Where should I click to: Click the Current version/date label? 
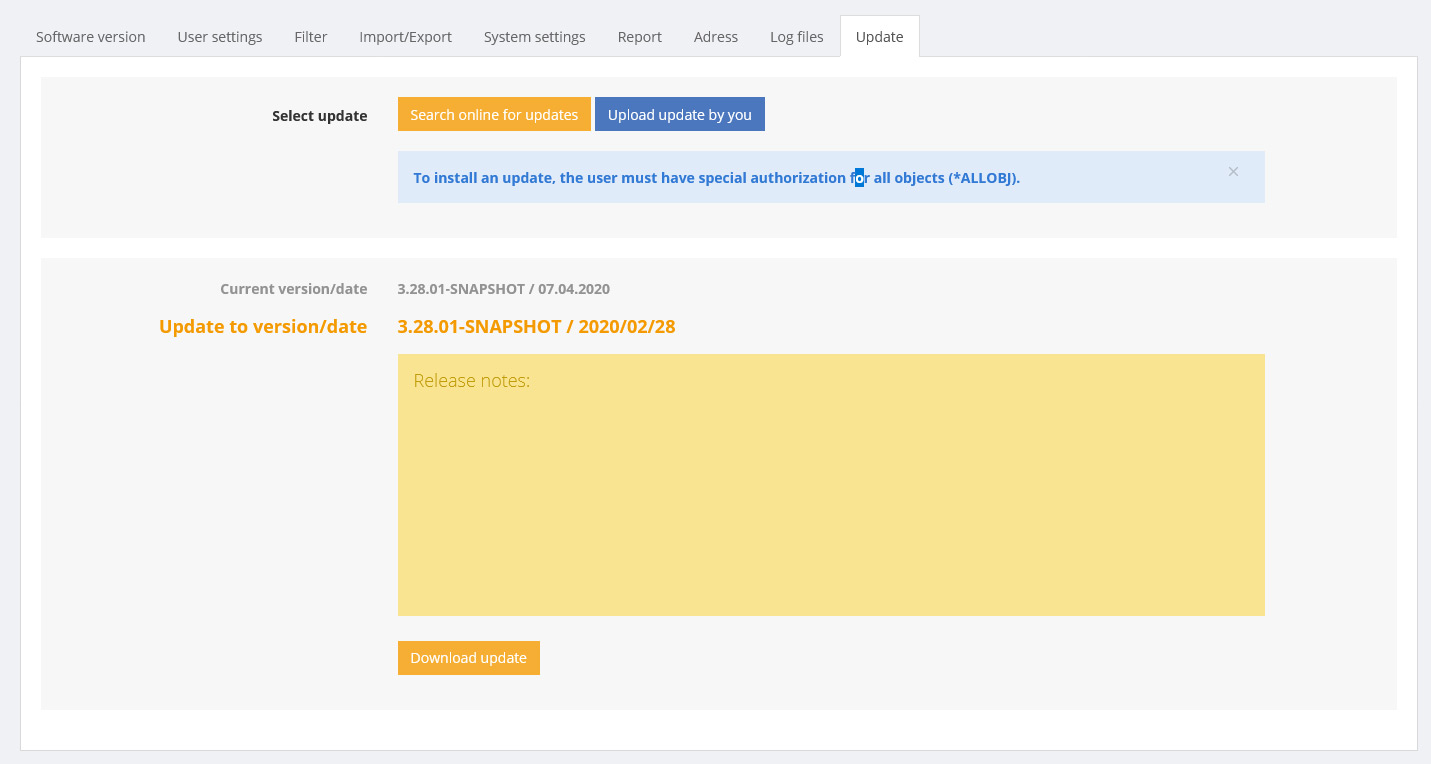click(293, 289)
